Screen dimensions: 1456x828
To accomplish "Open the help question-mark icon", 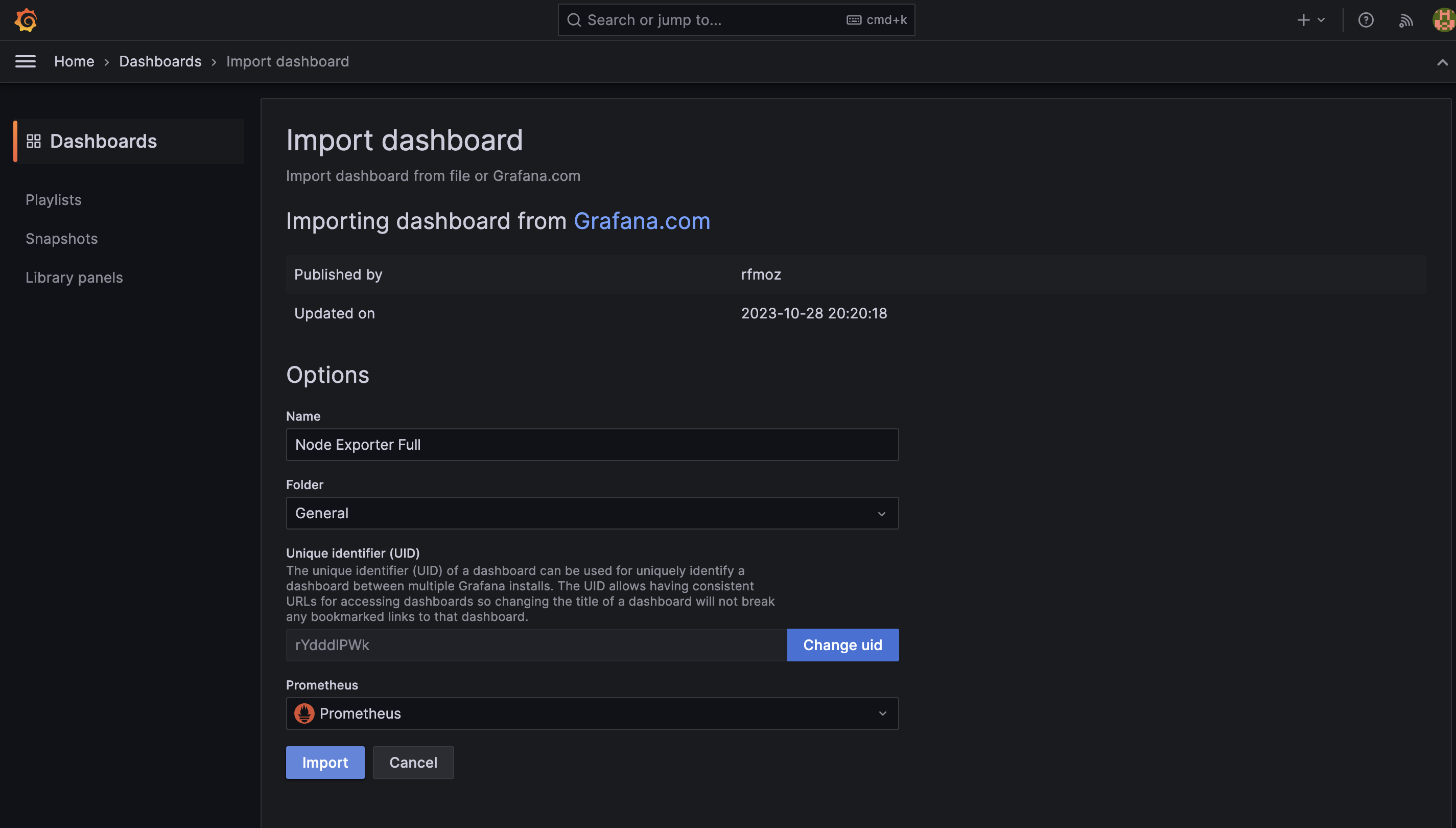I will [1366, 20].
